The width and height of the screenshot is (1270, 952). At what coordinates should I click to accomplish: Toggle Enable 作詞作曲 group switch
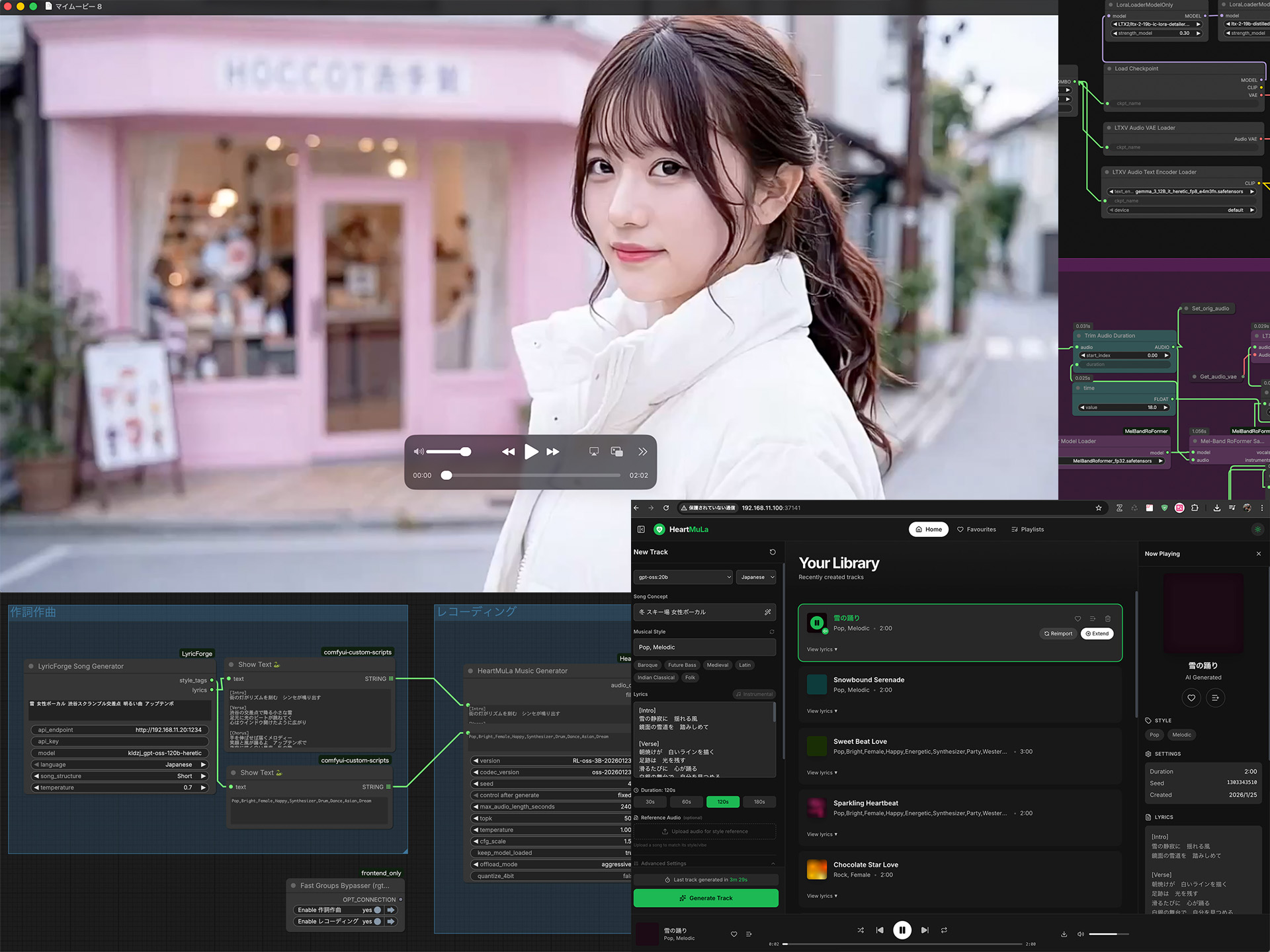(378, 910)
